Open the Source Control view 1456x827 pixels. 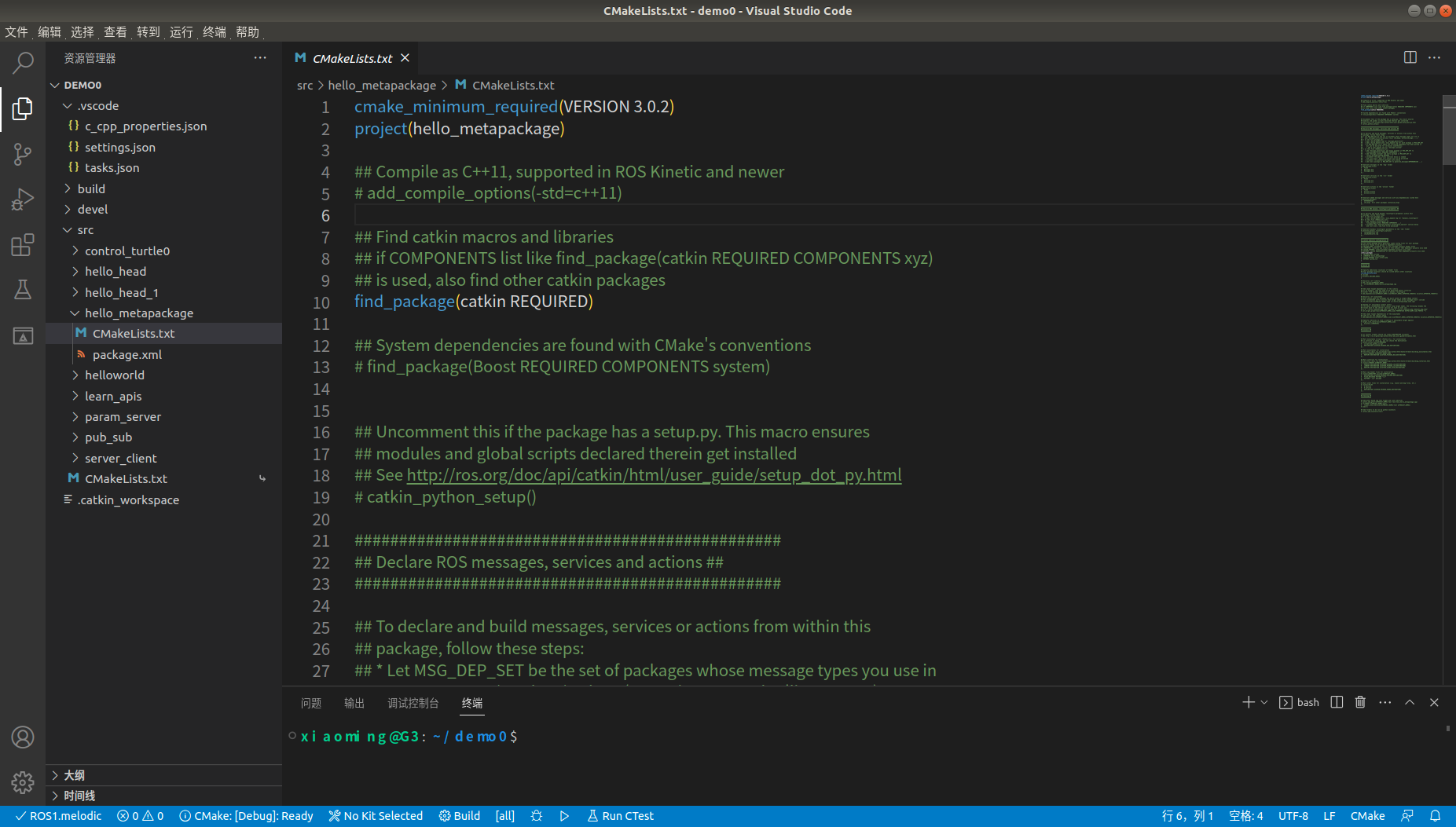coord(23,154)
